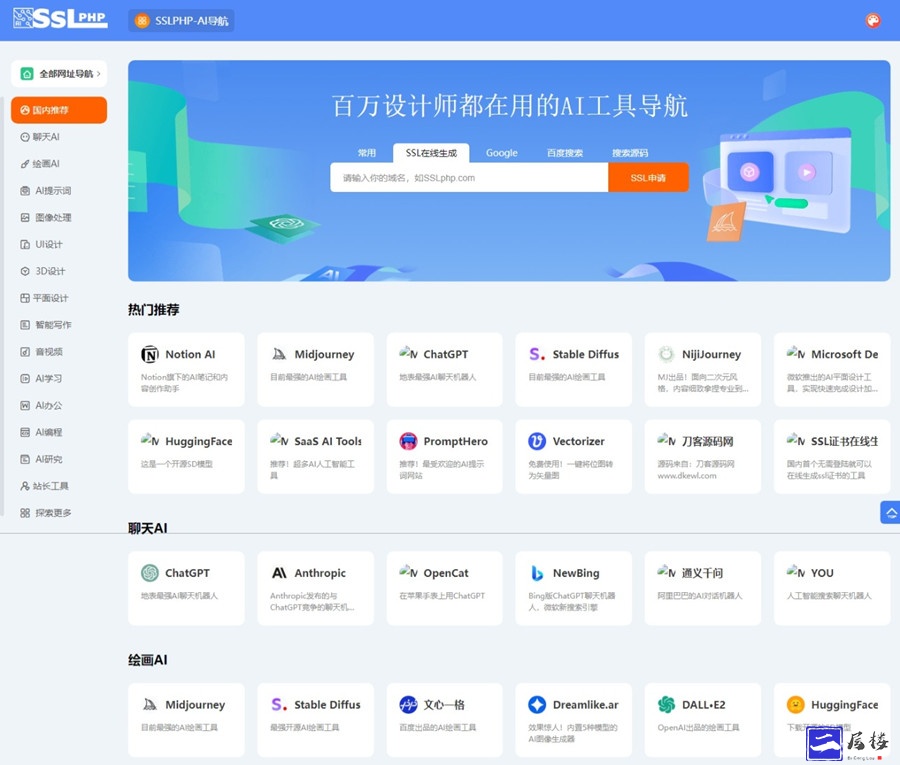Screen dimensions: 900x765
Task: Click the 绘画AI brush icon in sidebar
Action: point(25,164)
